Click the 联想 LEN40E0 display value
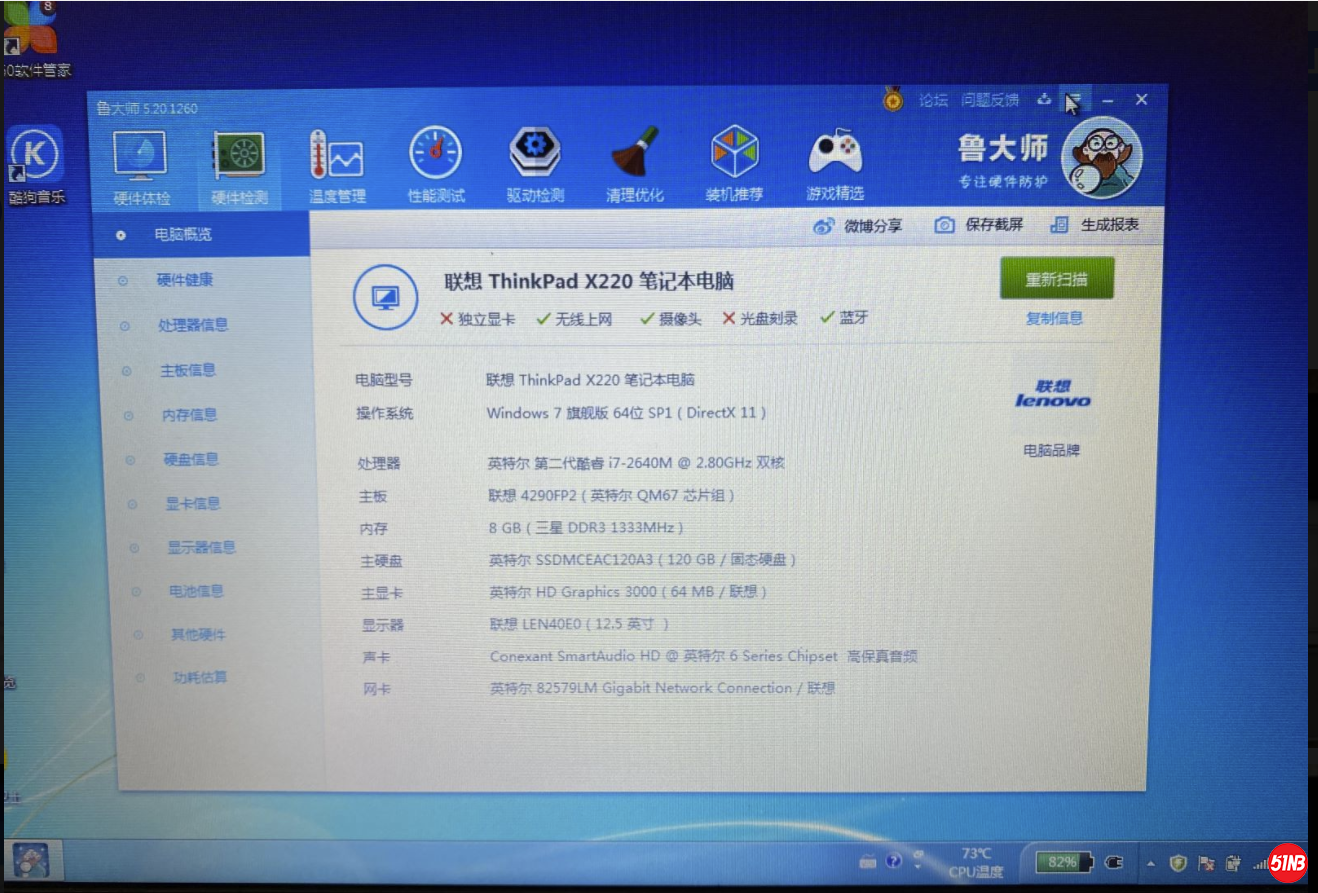1318x893 pixels. [579, 624]
